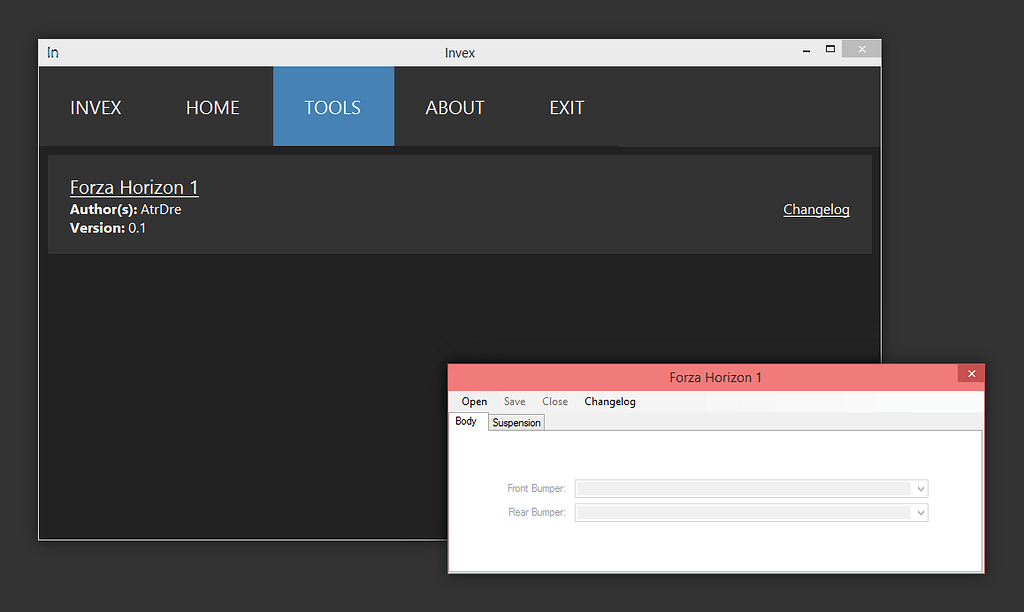Expand the Rear Bumper dropdown arrow
Image resolution: width=1024 pixels, height=612 pixels.
[920, 513]
